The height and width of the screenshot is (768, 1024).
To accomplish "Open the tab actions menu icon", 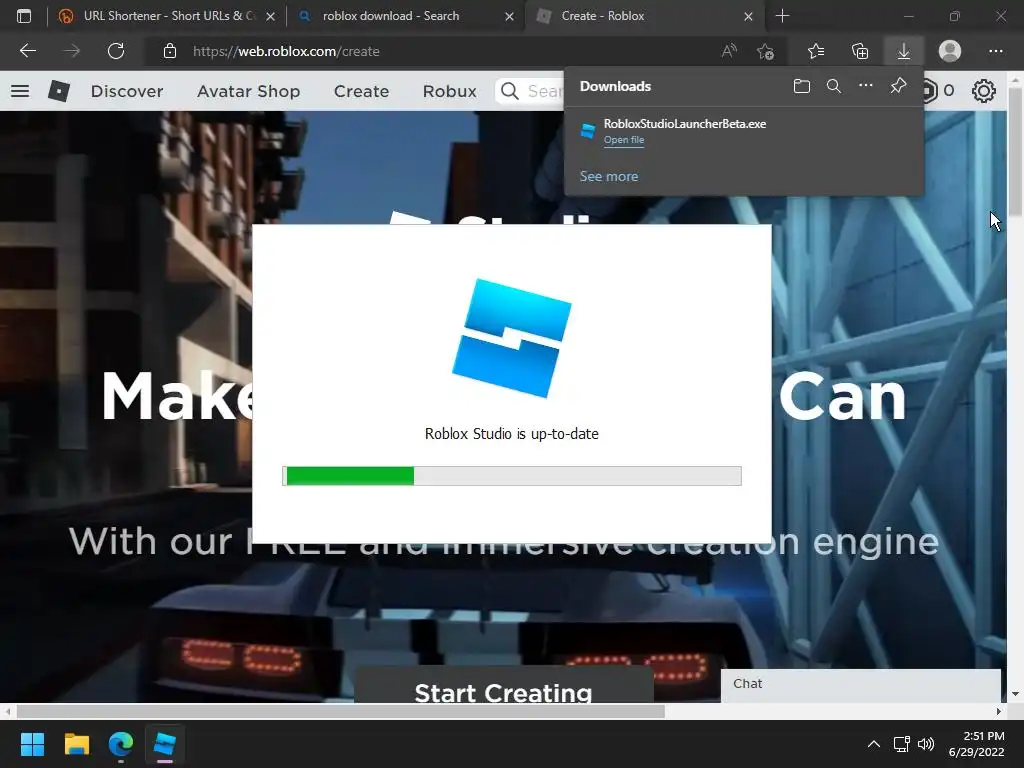I will click(x=24, y=16).
